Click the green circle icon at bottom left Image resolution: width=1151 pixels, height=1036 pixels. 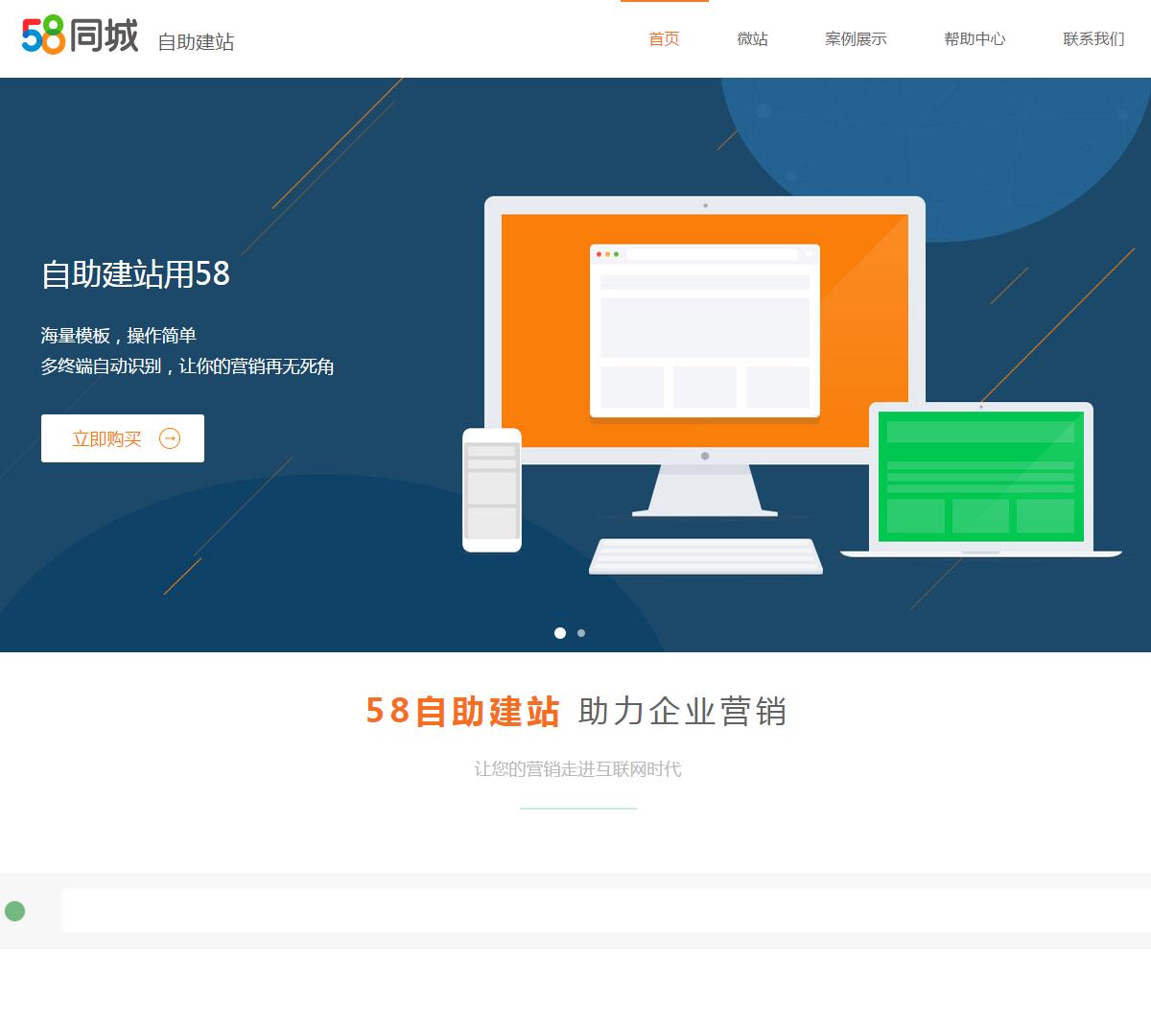coord(14,911)
